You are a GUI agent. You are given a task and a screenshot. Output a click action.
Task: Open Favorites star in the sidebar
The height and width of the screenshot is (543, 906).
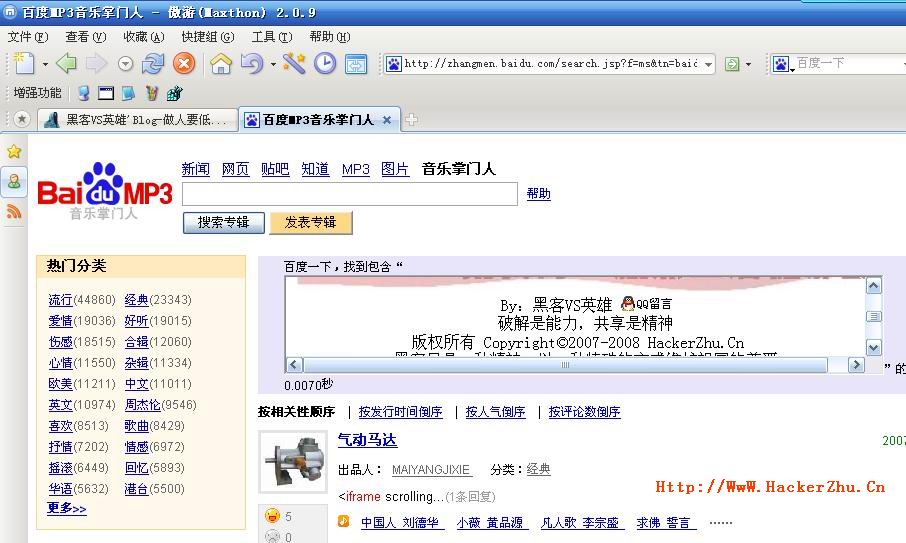(x=14, y=151)
